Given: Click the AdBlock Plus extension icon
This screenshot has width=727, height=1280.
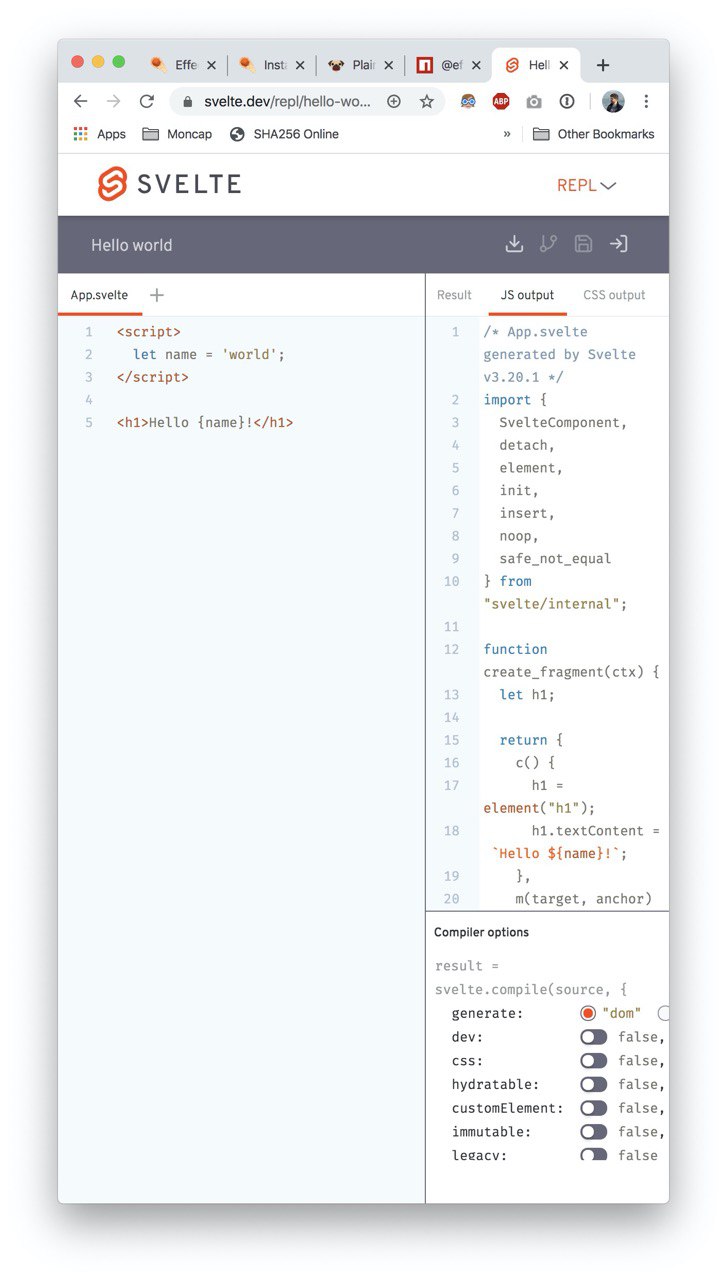Looking at the screenshot, I should [501, 101].
